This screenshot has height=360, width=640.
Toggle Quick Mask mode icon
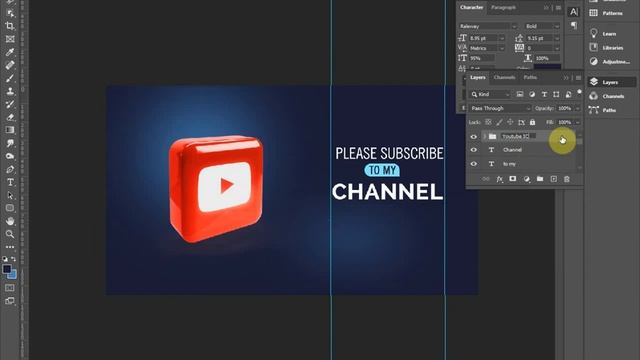10,288
